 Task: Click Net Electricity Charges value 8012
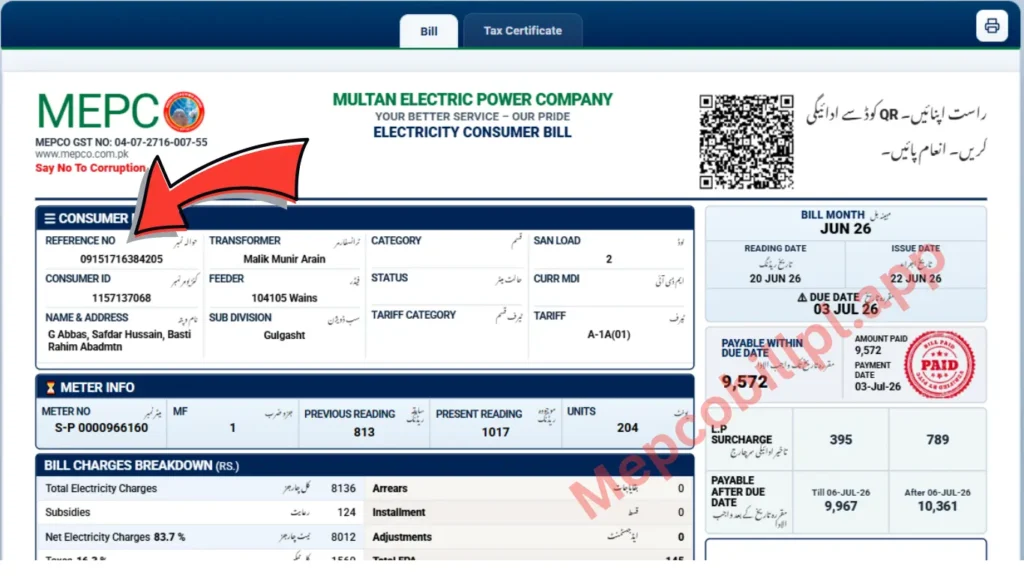[343, 537]
